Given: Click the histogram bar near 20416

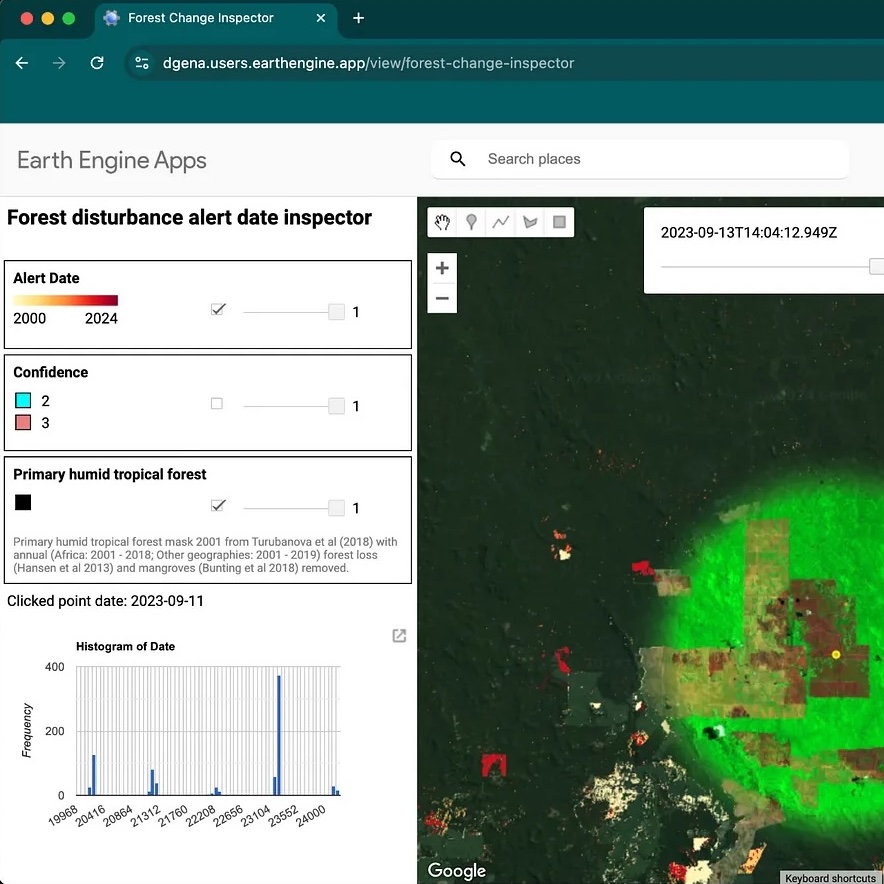Looking at the screenshot, I should pos(93,775).
